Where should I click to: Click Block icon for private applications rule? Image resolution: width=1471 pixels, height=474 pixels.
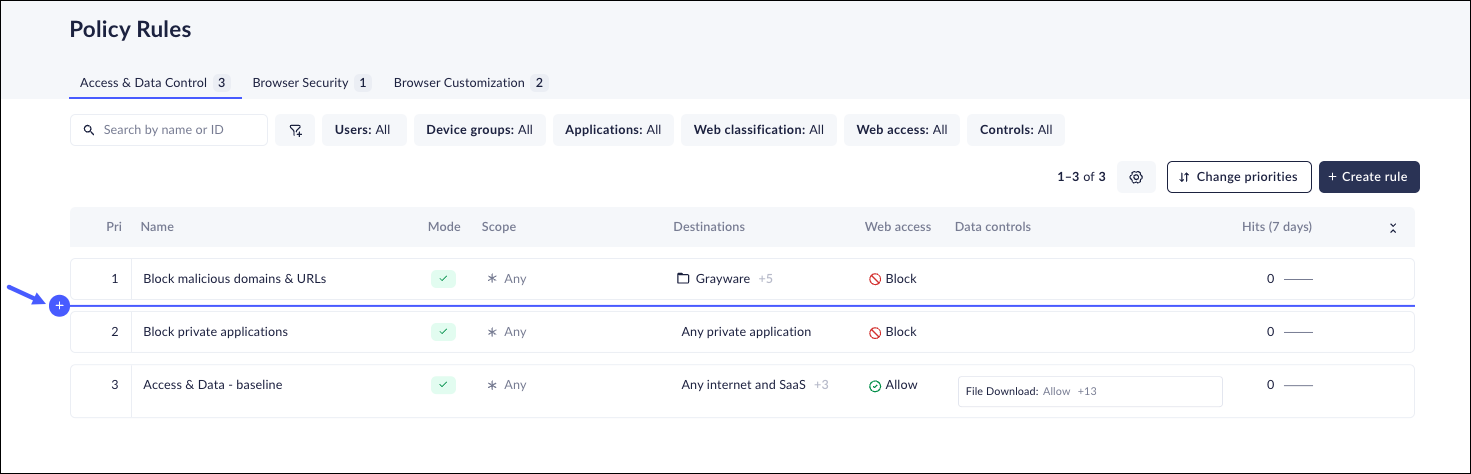click(x=874, y=332)
